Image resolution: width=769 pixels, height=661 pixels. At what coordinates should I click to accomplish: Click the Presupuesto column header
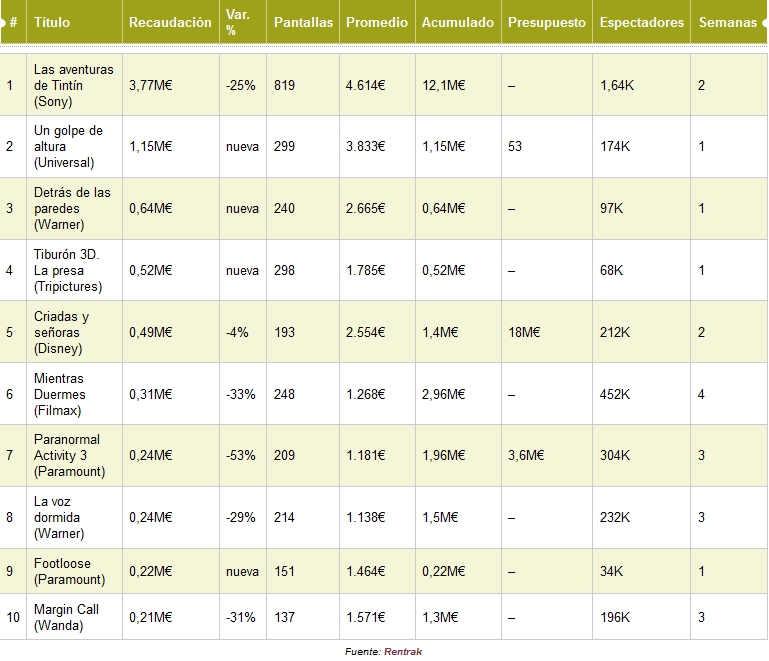point(547,22)
